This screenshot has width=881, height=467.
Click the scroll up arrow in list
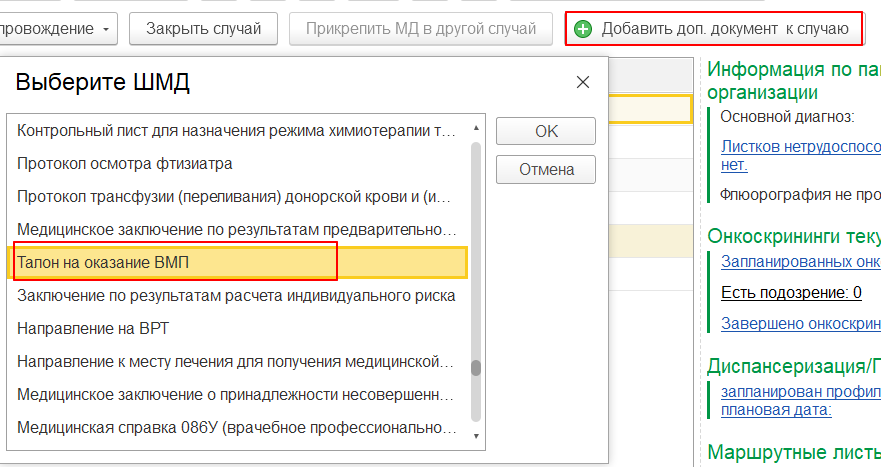click(476, 129)
